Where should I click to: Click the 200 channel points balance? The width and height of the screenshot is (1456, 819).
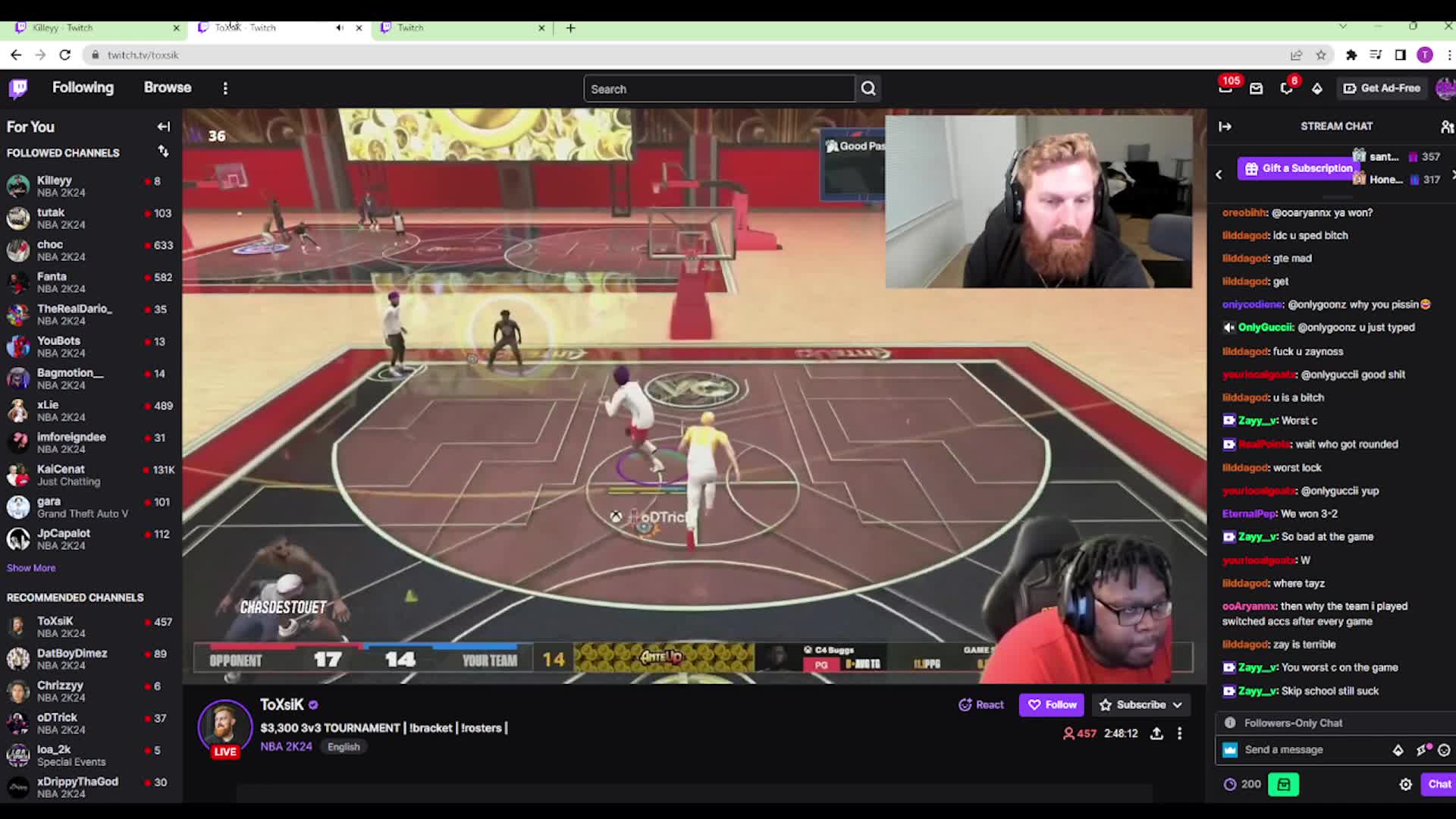[x=1242, y=784]
